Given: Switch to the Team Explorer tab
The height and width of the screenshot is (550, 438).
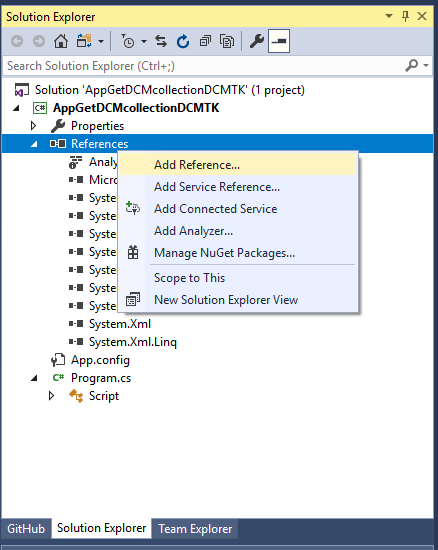Looking at the screenshot, I should click(195, 529).
